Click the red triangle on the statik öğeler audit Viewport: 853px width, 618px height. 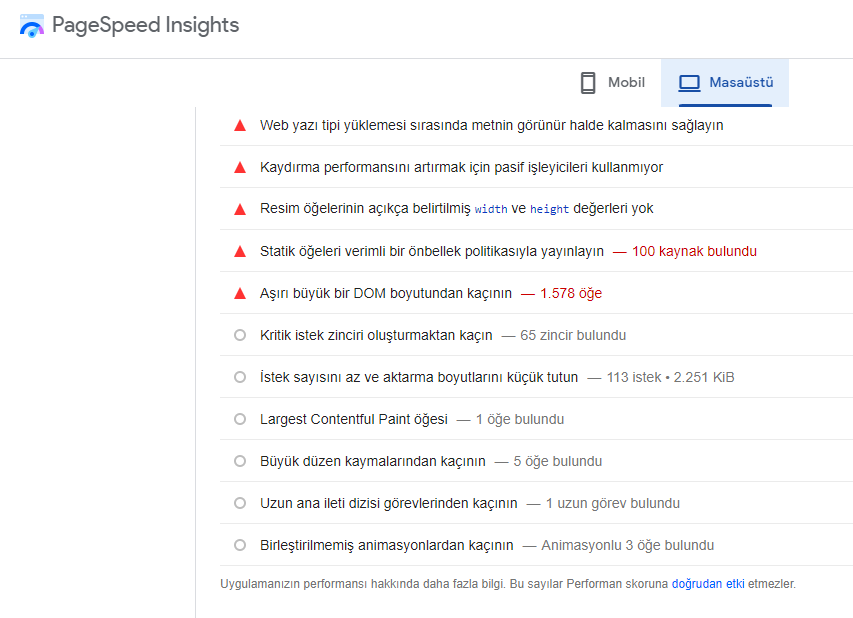click(x=239, y=251)
